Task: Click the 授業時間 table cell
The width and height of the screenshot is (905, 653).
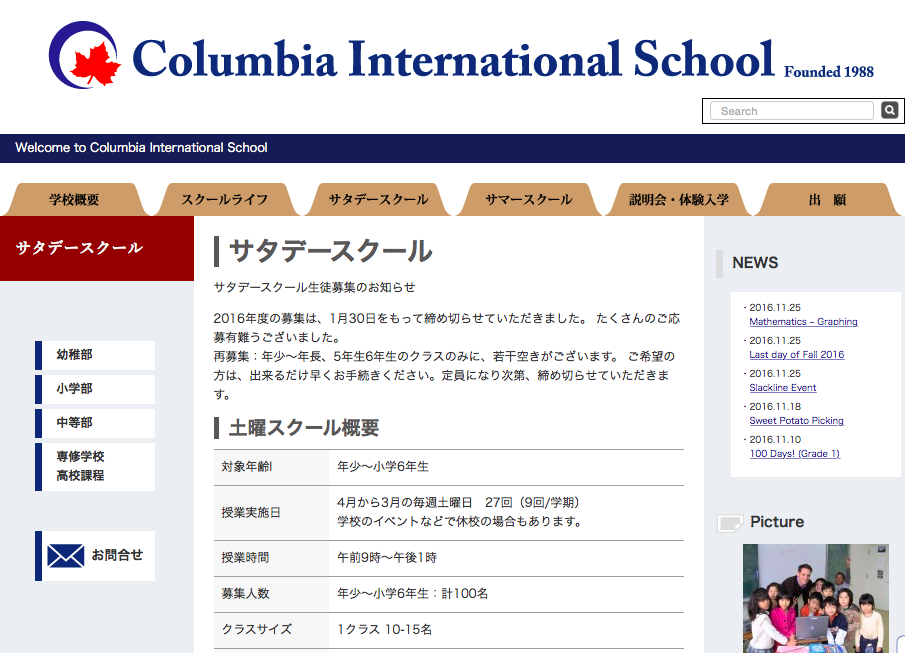Action: [271, 558]
